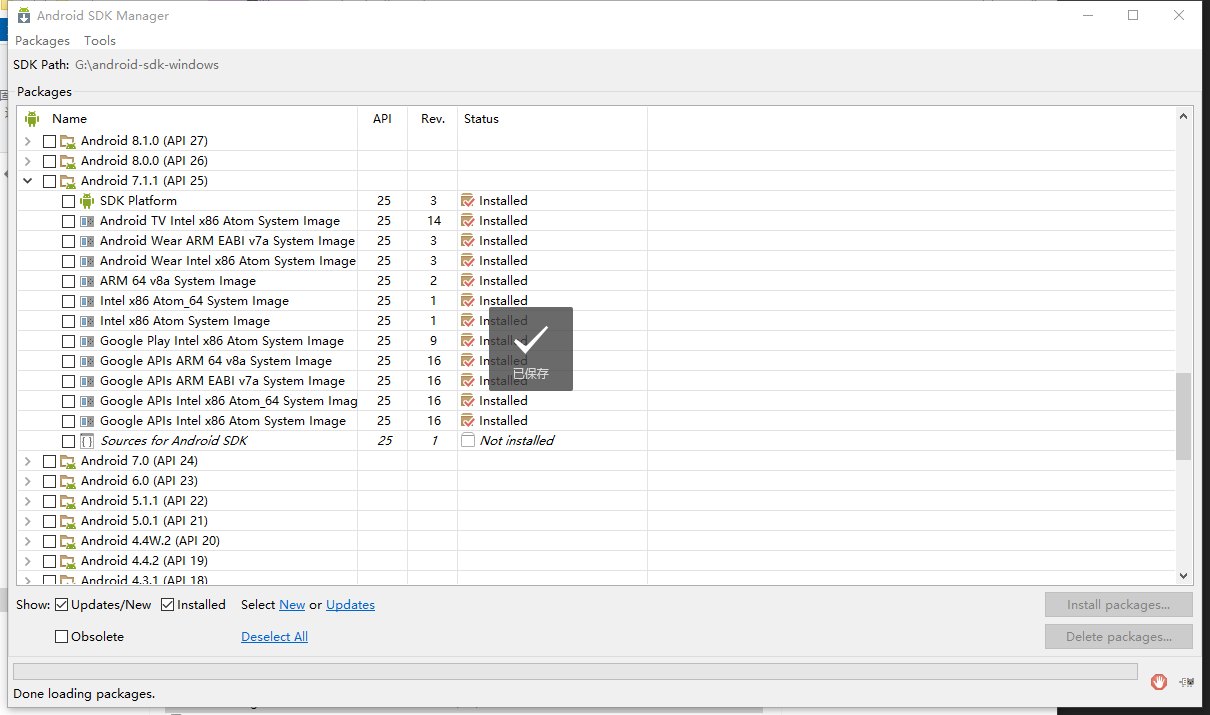Image resolution: width=1210 pixels, height=715 pixels.
Task: Click the Android 5.0.1 (API 21) folder icon
Action: 68,521
